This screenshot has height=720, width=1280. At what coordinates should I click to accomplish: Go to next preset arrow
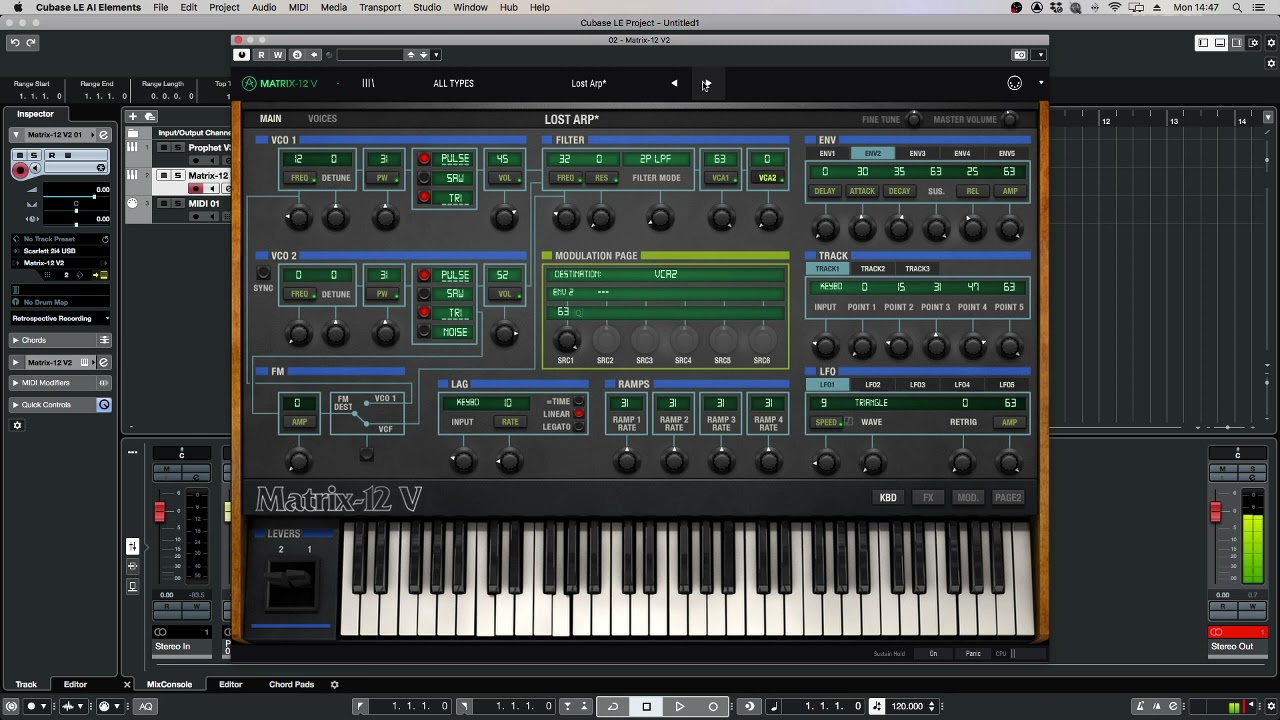[707, 84]
